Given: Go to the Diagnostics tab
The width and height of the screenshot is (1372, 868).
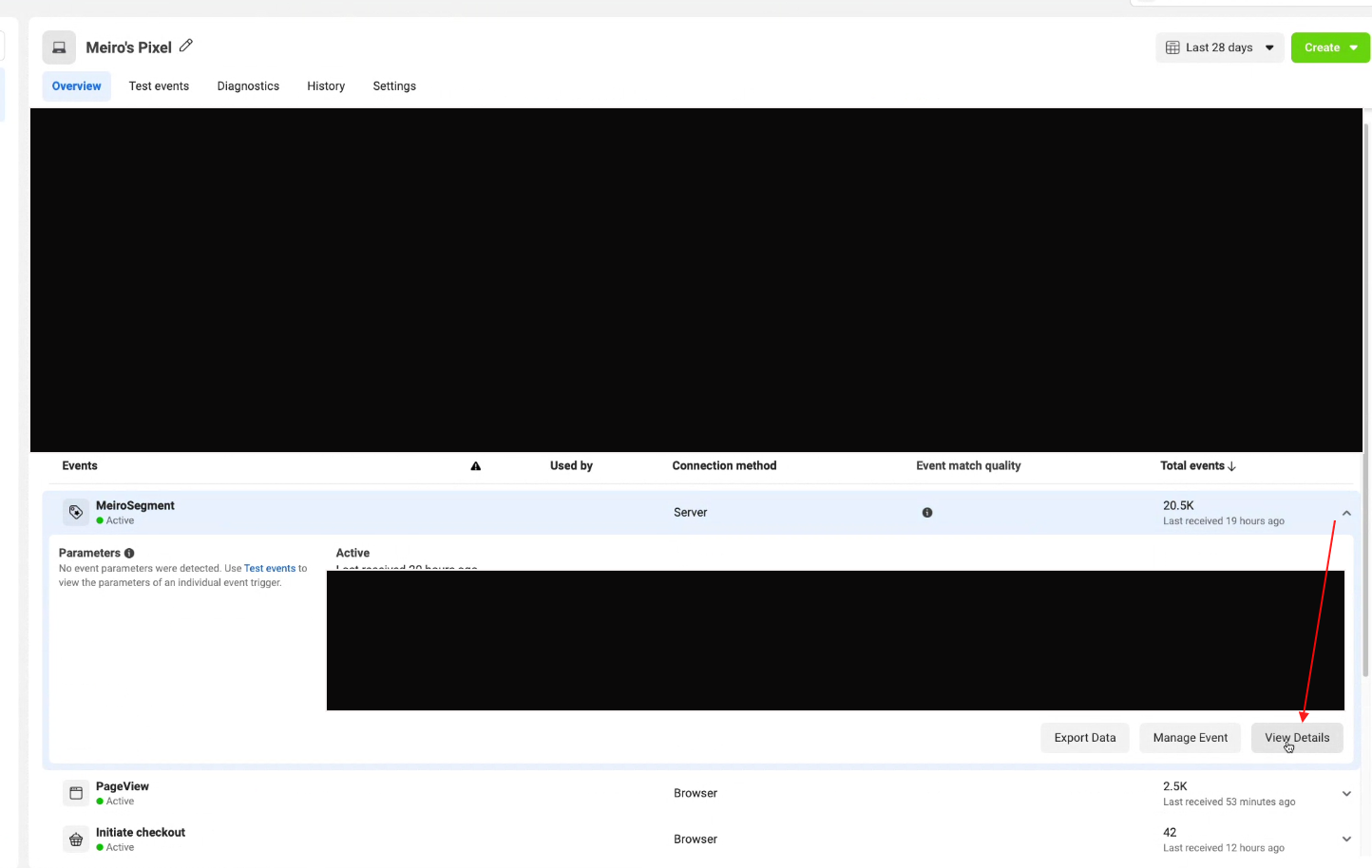Looking at the screenshot, I should (x=248, y=86).
